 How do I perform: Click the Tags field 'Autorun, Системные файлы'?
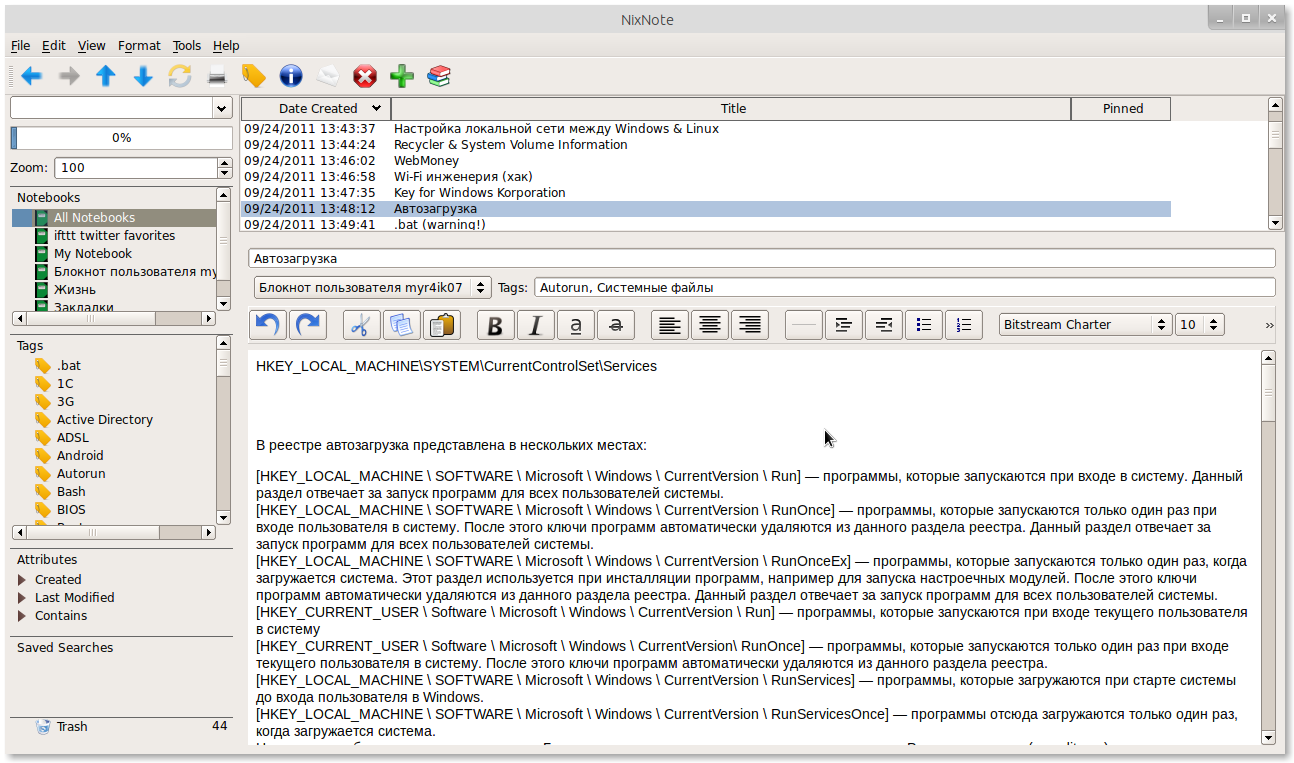905,287
